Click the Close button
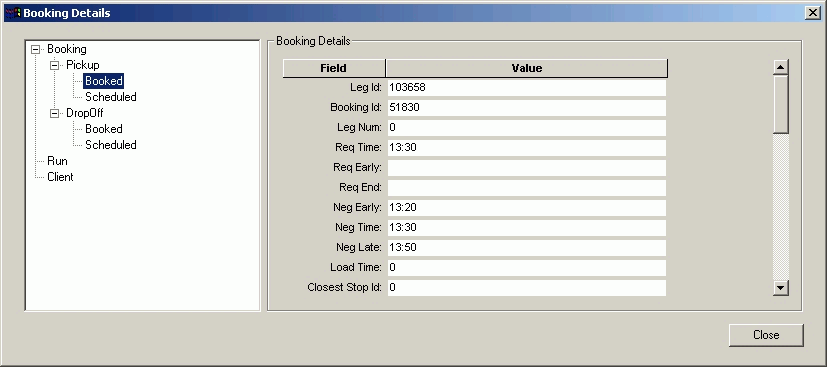Viewport: 827px width, 367px height. pos(766,335)
